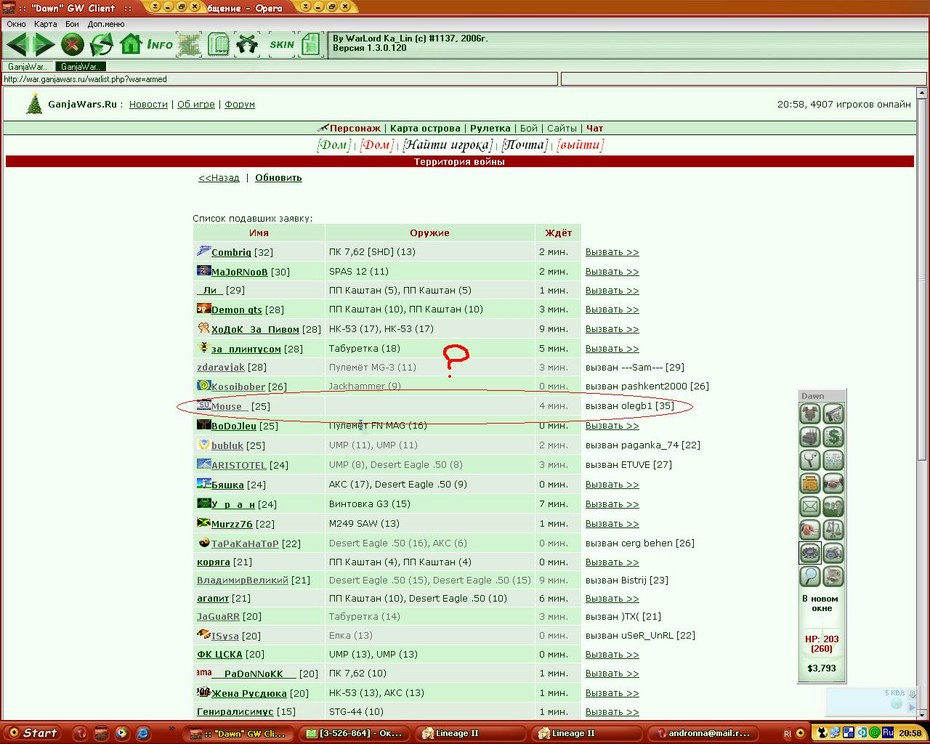Open the group of people icon in Dawn panel
This screenshot has height=744, width=930.
tap(833, 507)
